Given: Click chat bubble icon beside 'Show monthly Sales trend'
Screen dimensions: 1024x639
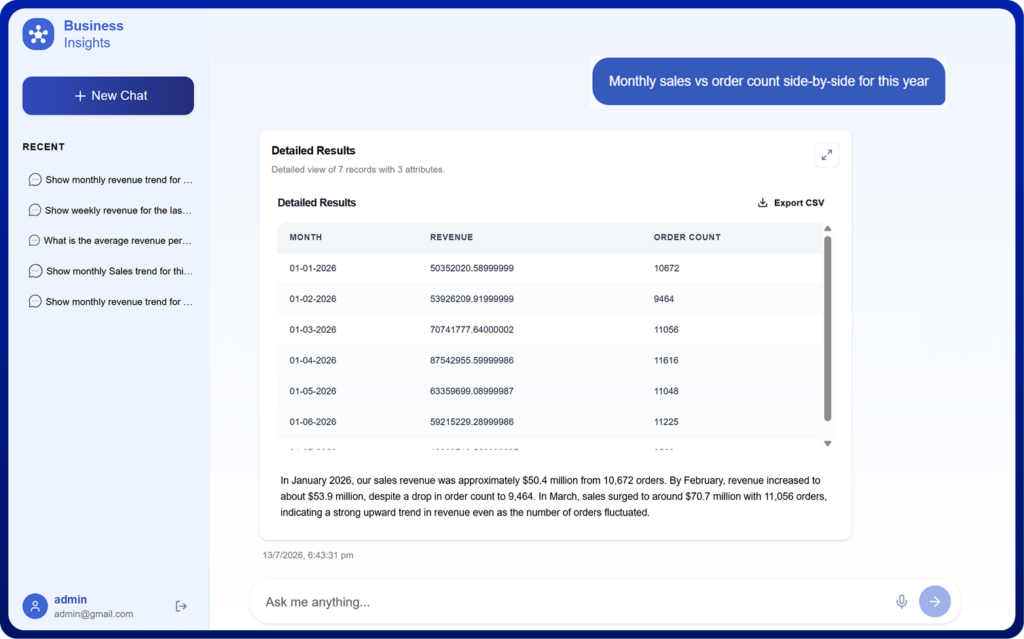Looking at the screenshot, I should 35,271.
